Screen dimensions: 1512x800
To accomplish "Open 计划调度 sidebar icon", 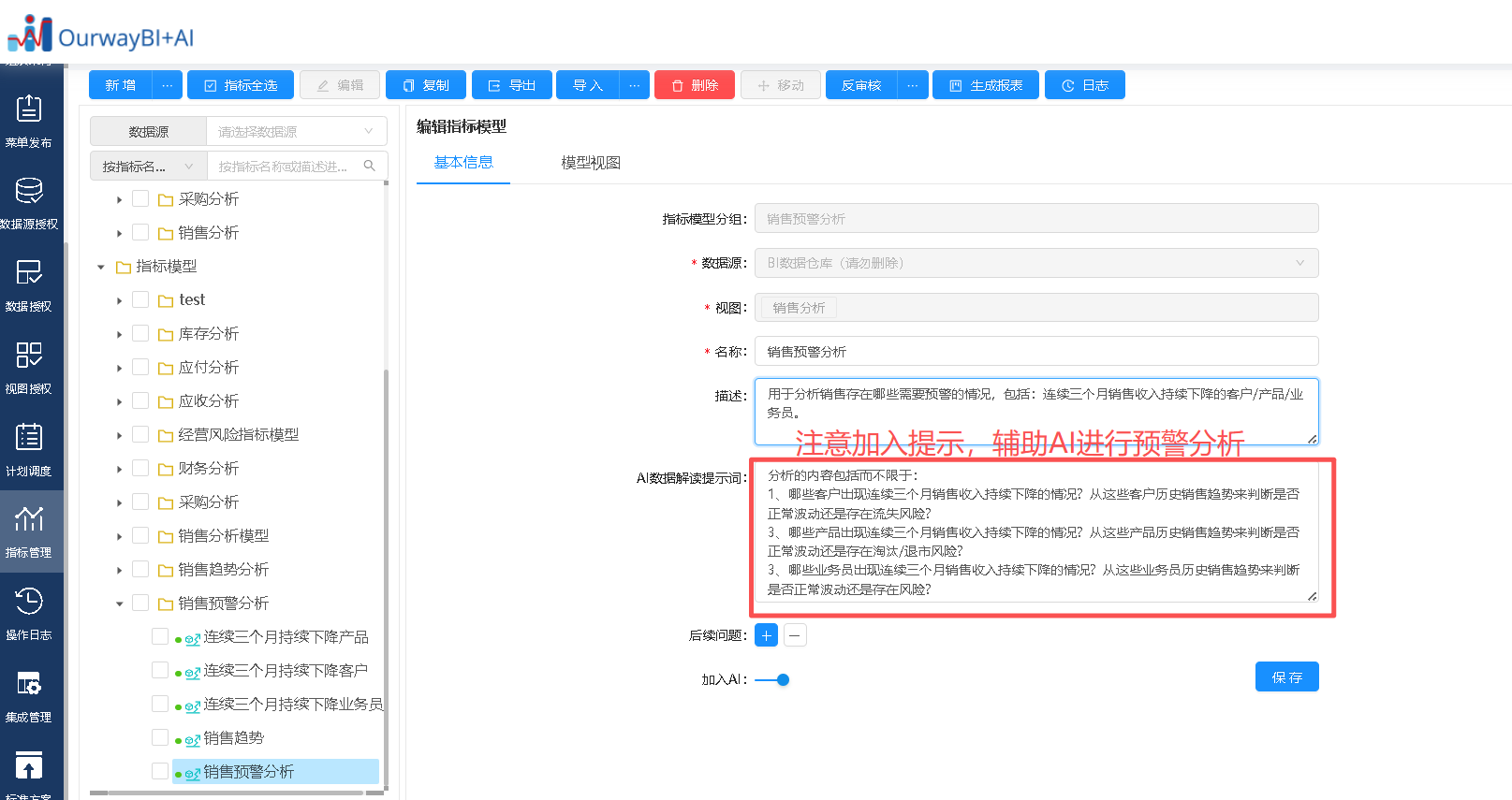I will 29,449.
